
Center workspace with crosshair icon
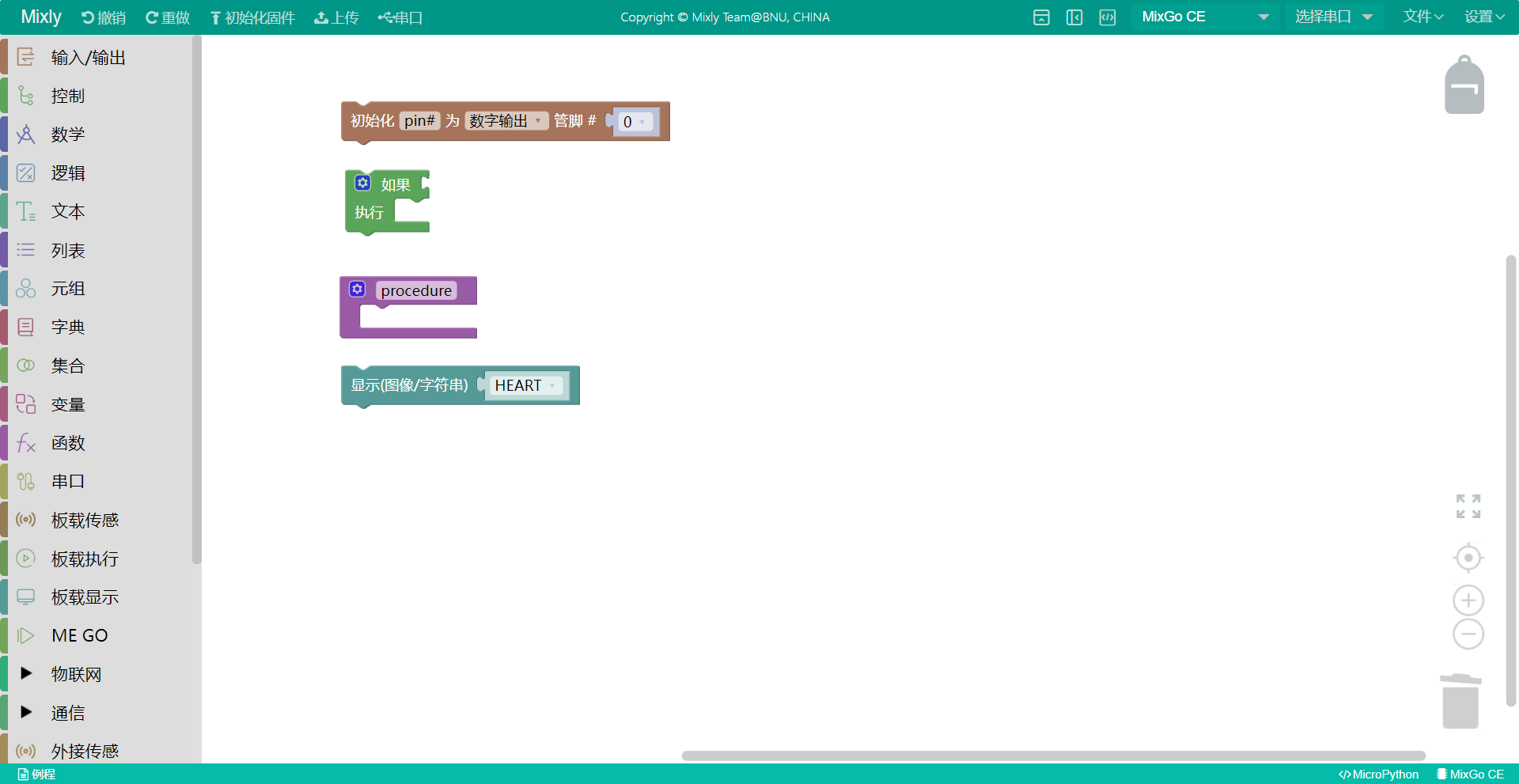(1468, 558)
